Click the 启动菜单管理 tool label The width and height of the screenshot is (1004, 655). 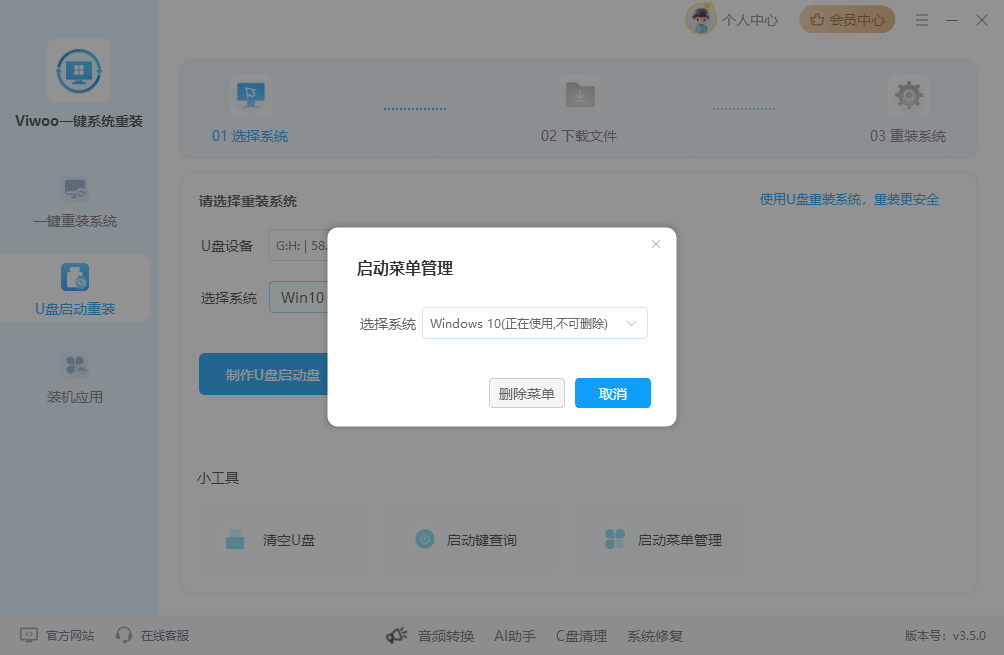pyautogui.click(x=680, y=540)
